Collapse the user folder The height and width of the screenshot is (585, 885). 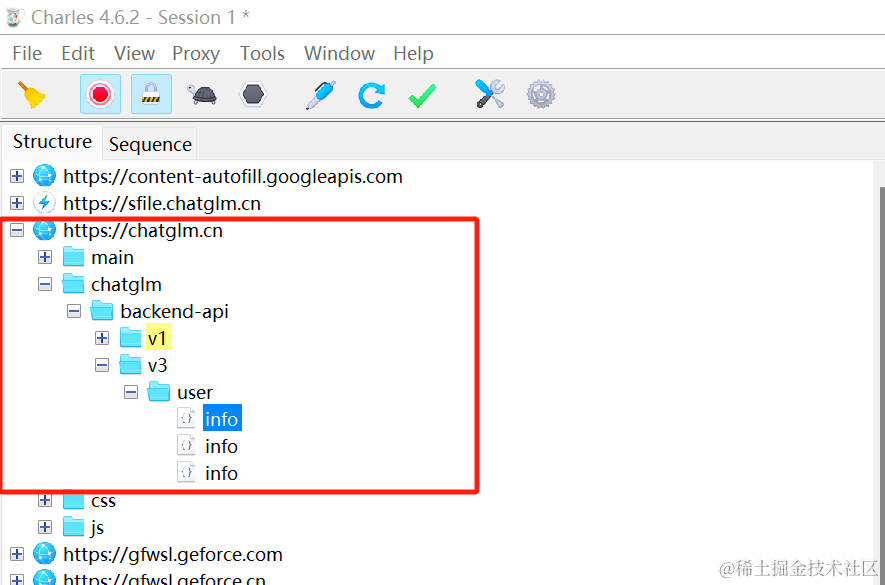coord(131,392)
